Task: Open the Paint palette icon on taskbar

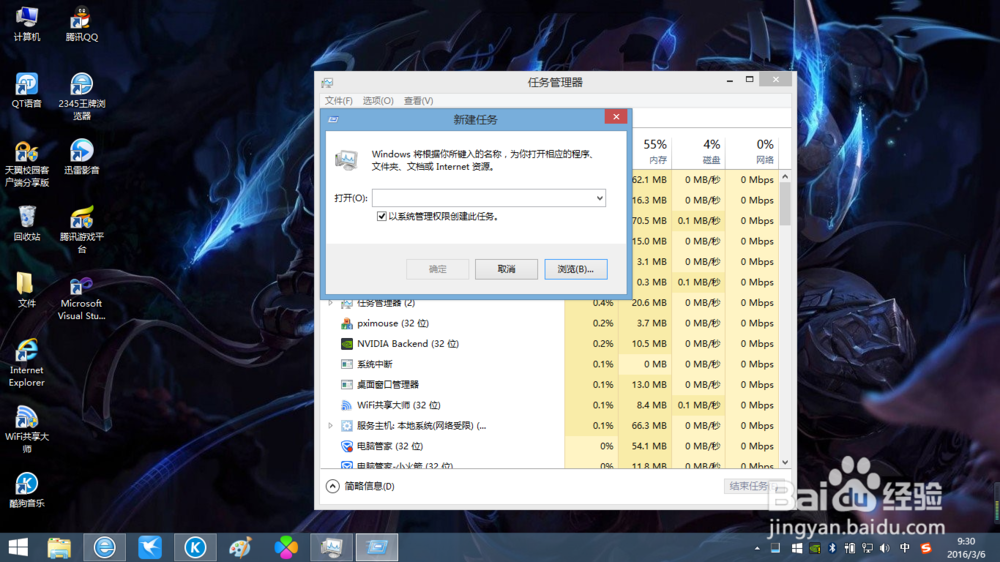Action: coord(240,547)
